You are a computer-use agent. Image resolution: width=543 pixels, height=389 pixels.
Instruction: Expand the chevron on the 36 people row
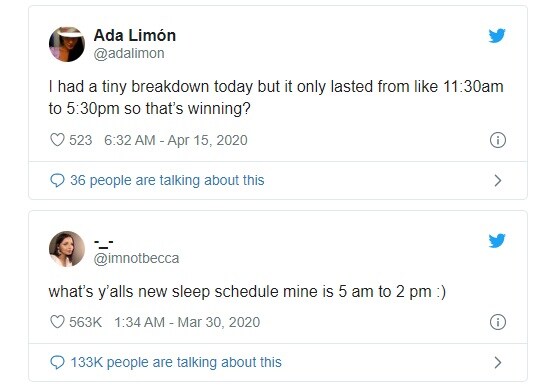click(x=498, y=180)
